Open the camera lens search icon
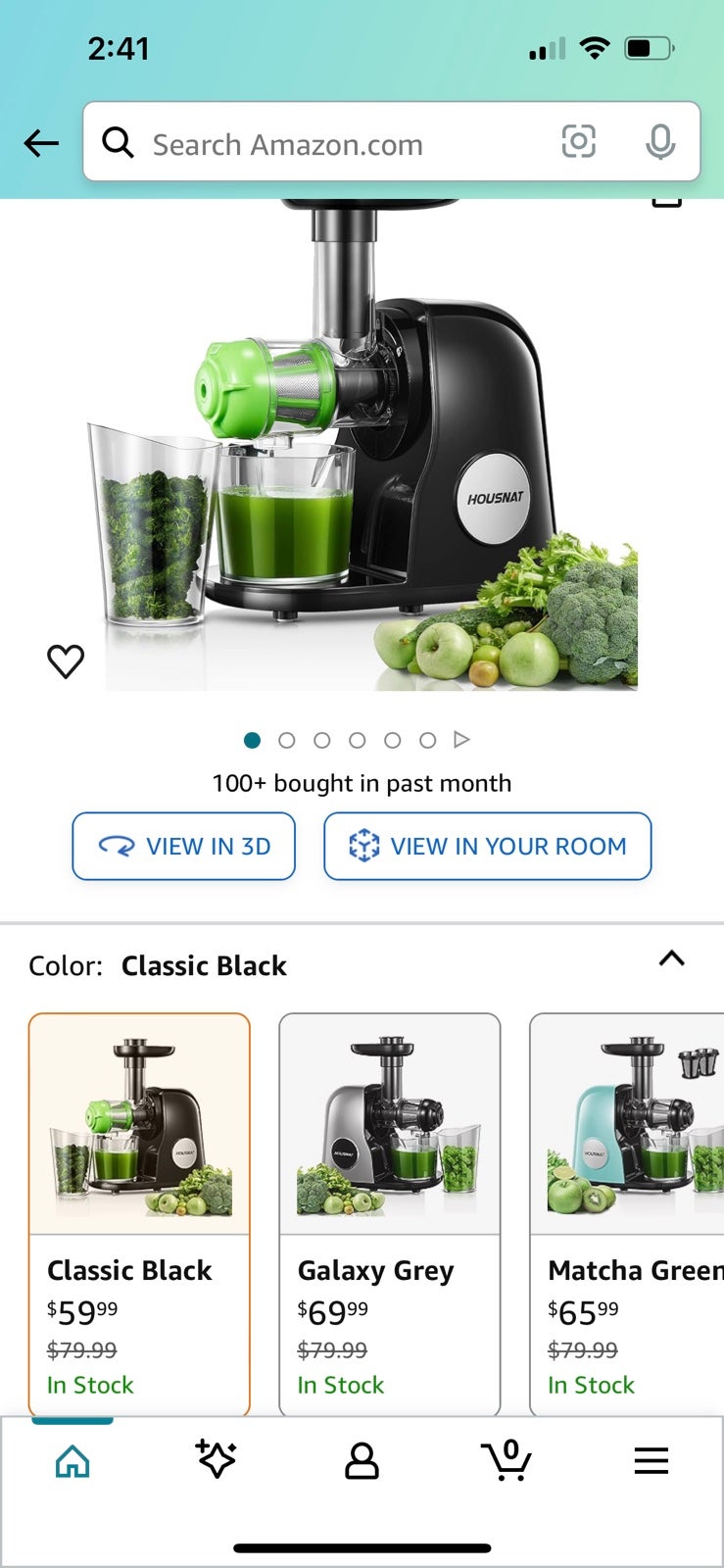Viewport: 724px width, 1568px height. pyautogui.click(x=578, y=142)
